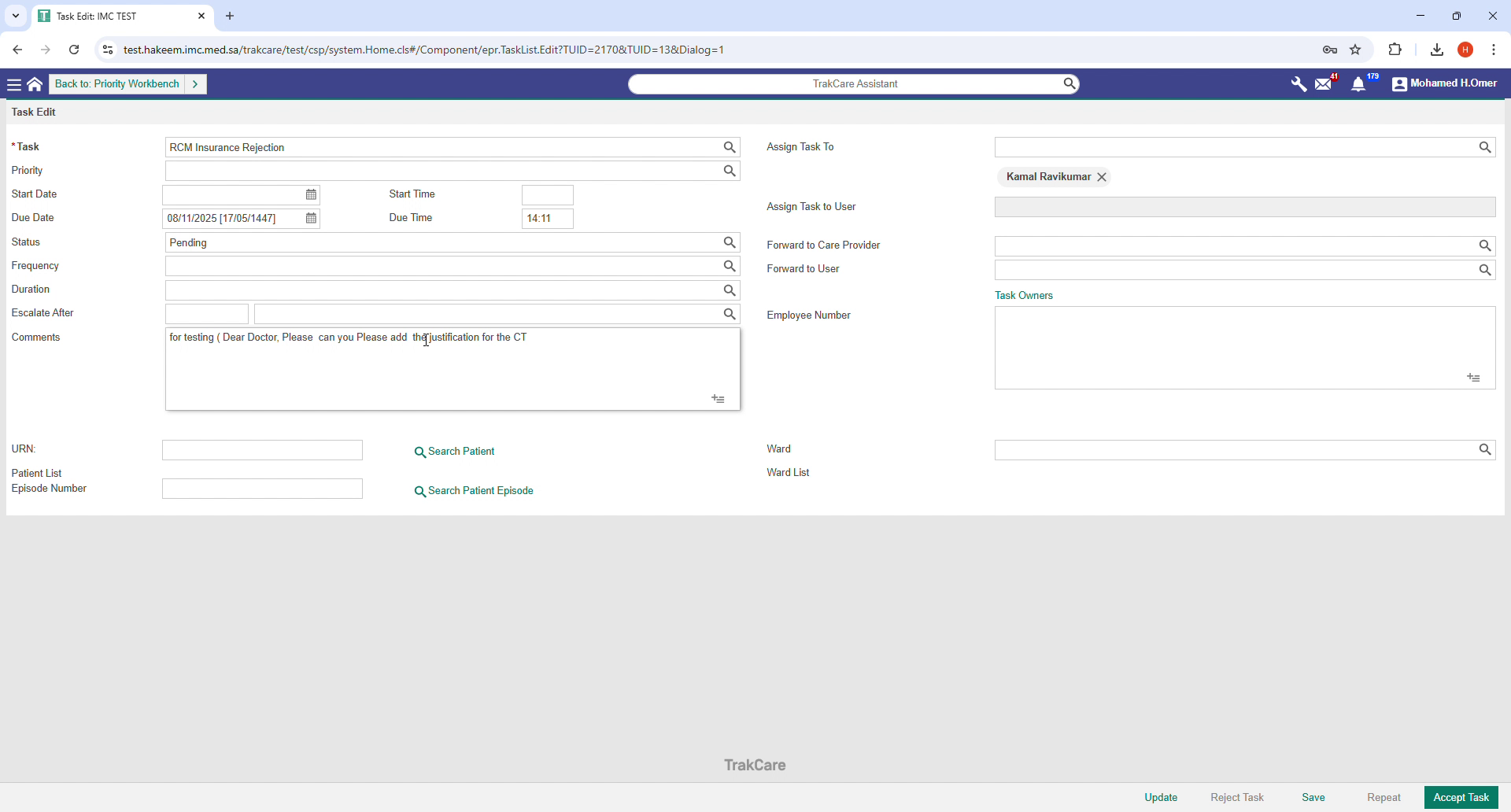This screenshot has height=812, width=1511.
Task: Expand Back to: Priority Workbench arrow
Action: click(196, 83)
